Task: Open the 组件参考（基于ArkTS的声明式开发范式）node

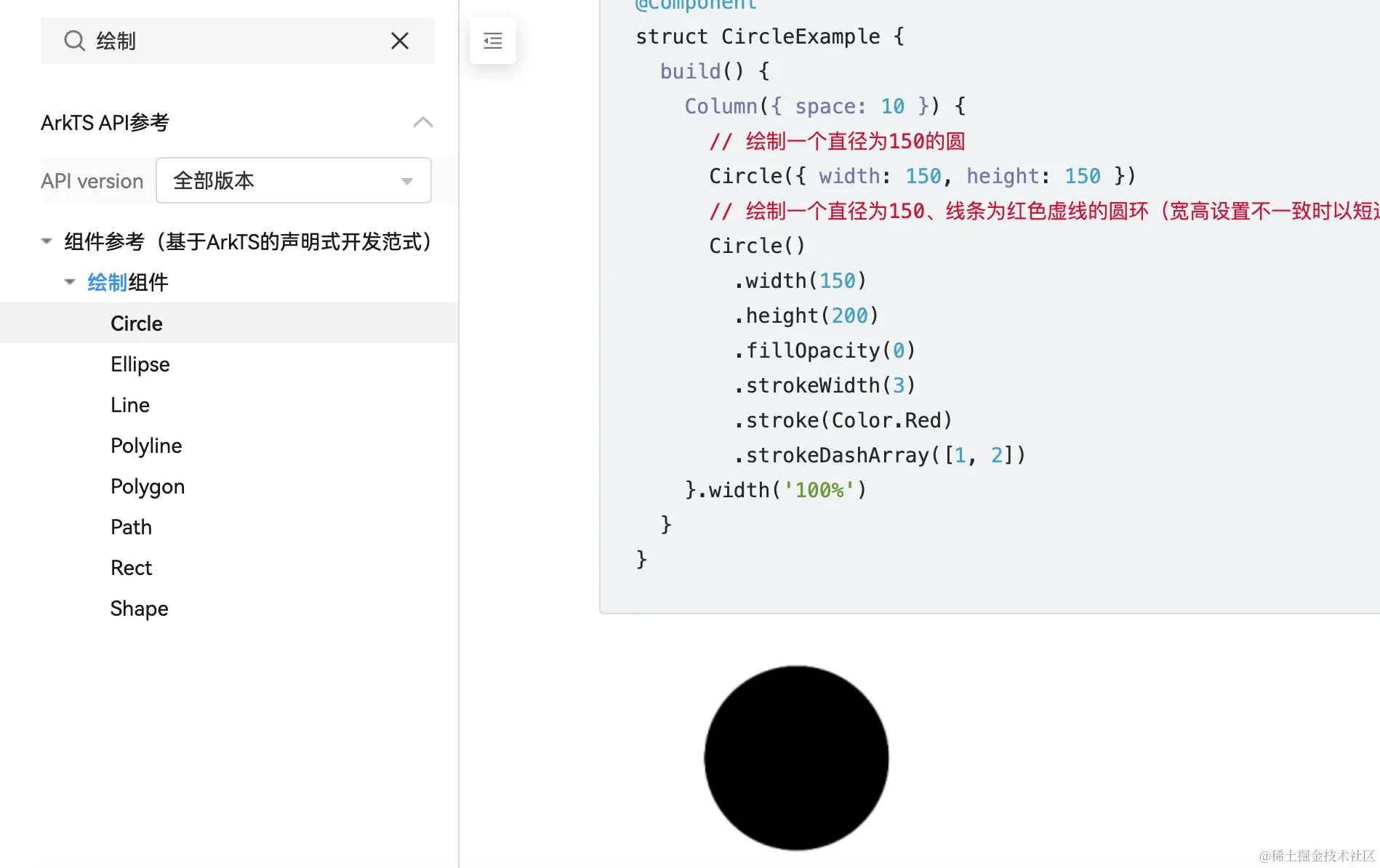Action: 247,241
